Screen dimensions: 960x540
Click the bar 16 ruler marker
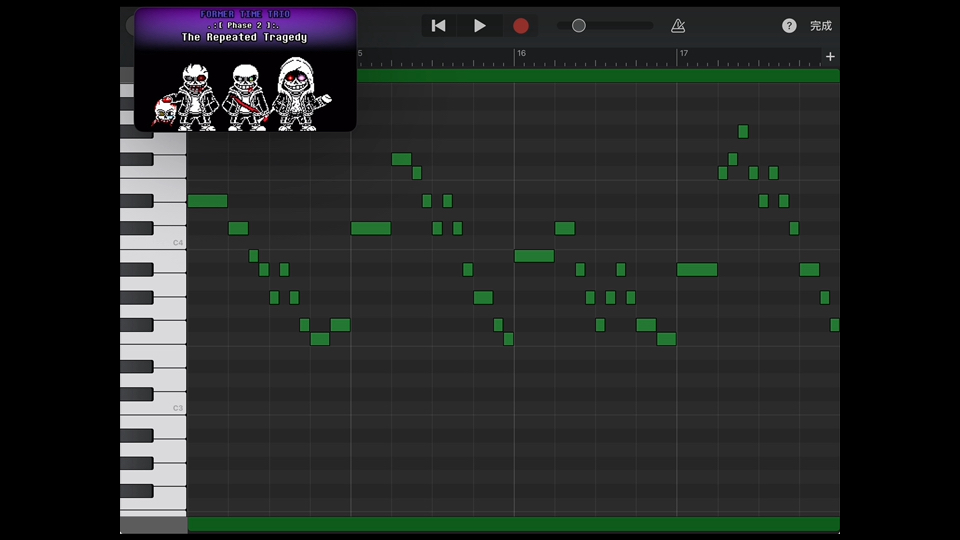[521, 53]
